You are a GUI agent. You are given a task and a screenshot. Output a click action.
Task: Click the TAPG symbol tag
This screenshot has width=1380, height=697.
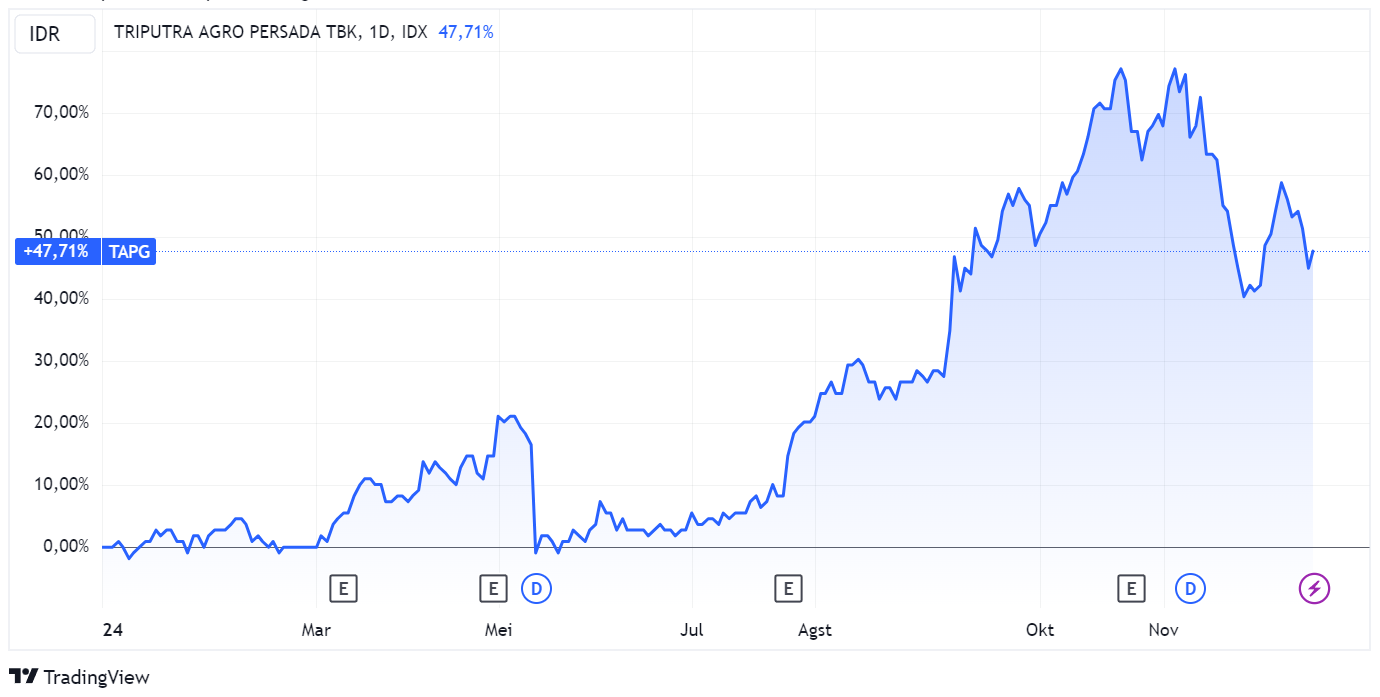pos(130,251)
